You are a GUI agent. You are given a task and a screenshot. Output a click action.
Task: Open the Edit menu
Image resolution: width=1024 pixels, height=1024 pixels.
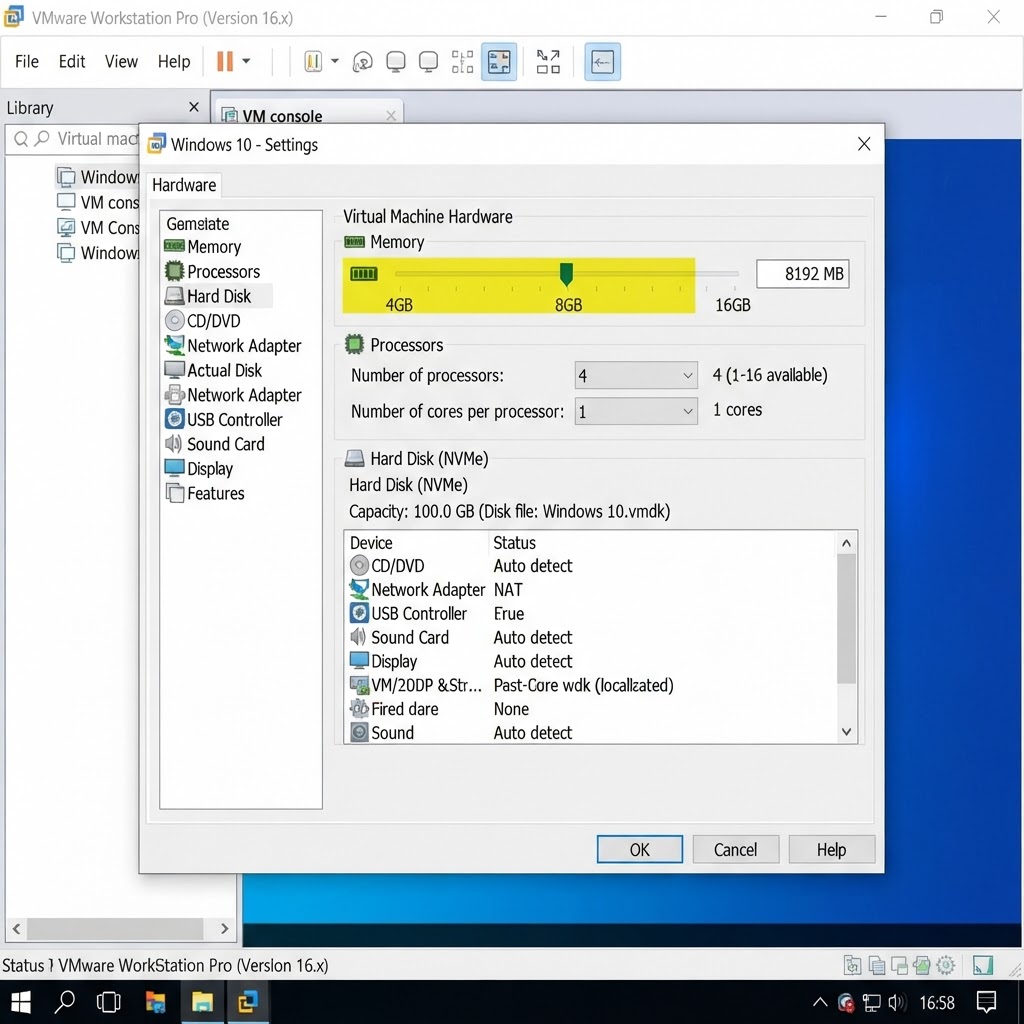[x=72, y=61]
